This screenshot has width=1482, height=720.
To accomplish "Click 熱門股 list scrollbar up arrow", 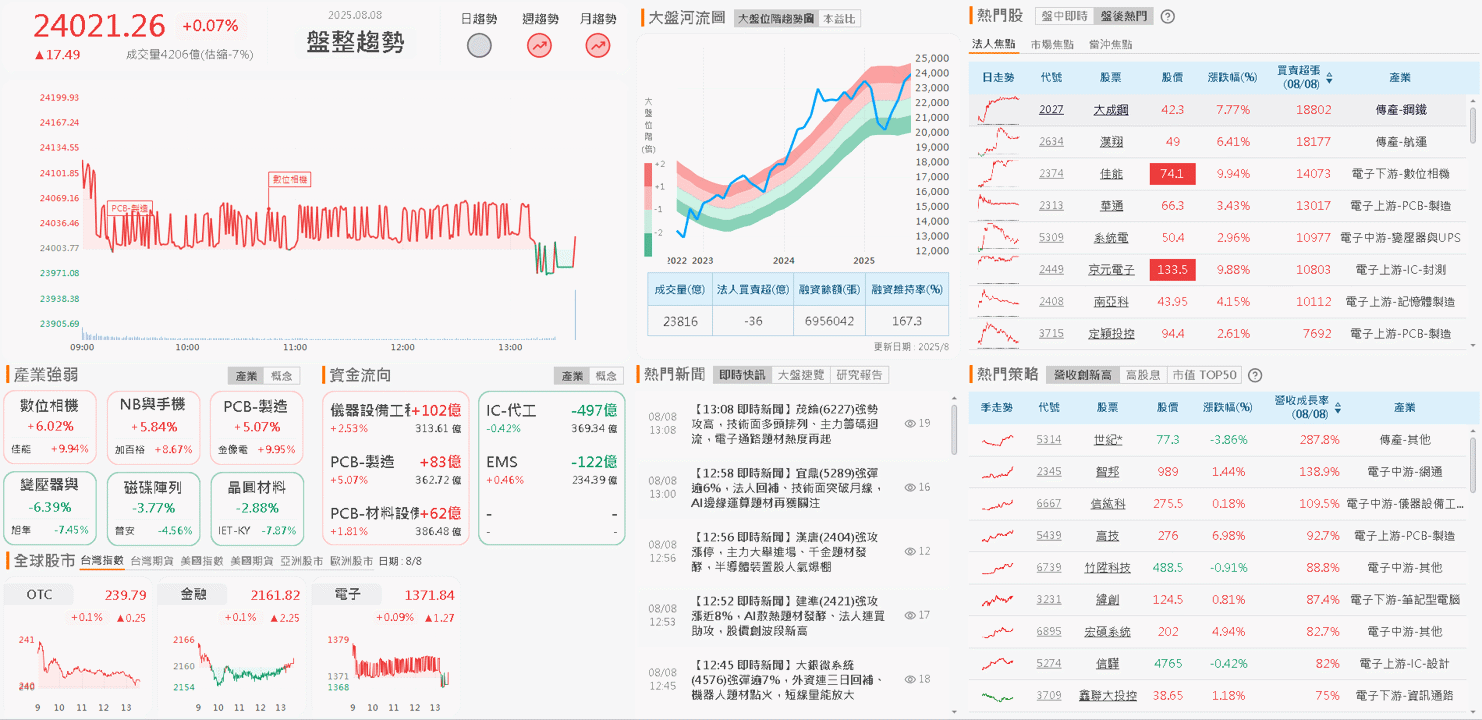I will coord(1473,99).
